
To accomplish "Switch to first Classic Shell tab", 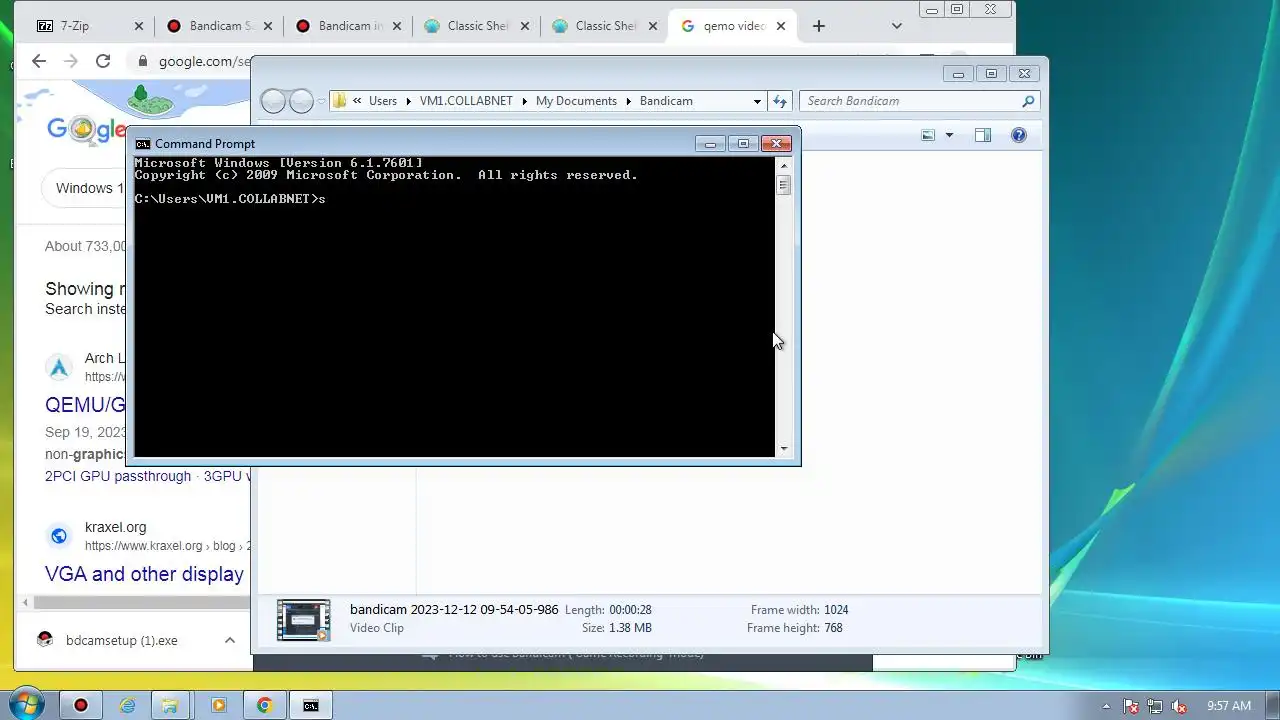I will pyautogui.click(x=476, y=26).
